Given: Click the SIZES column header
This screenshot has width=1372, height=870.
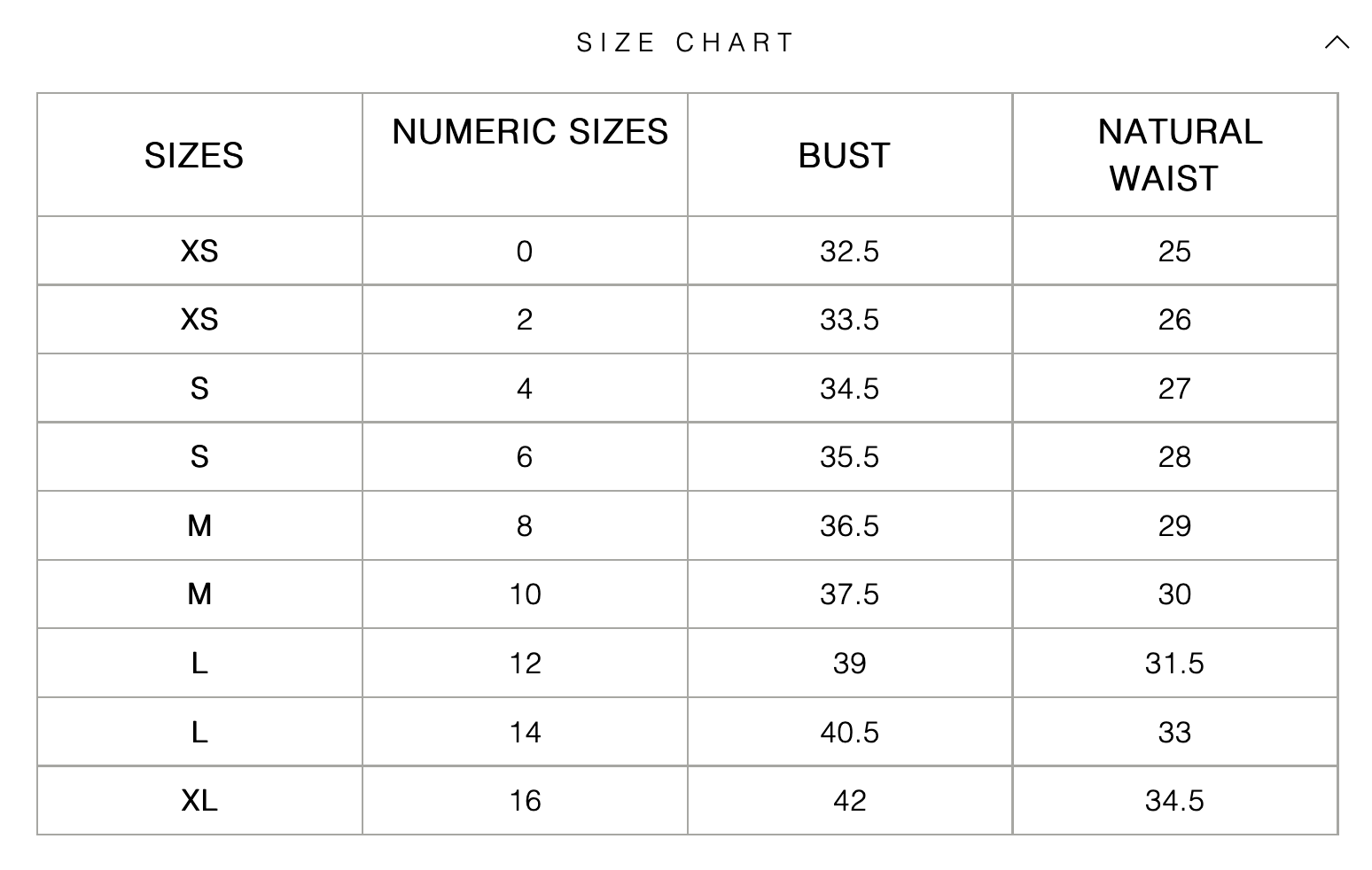Looking at the screenshot, I should click(194, 156).
